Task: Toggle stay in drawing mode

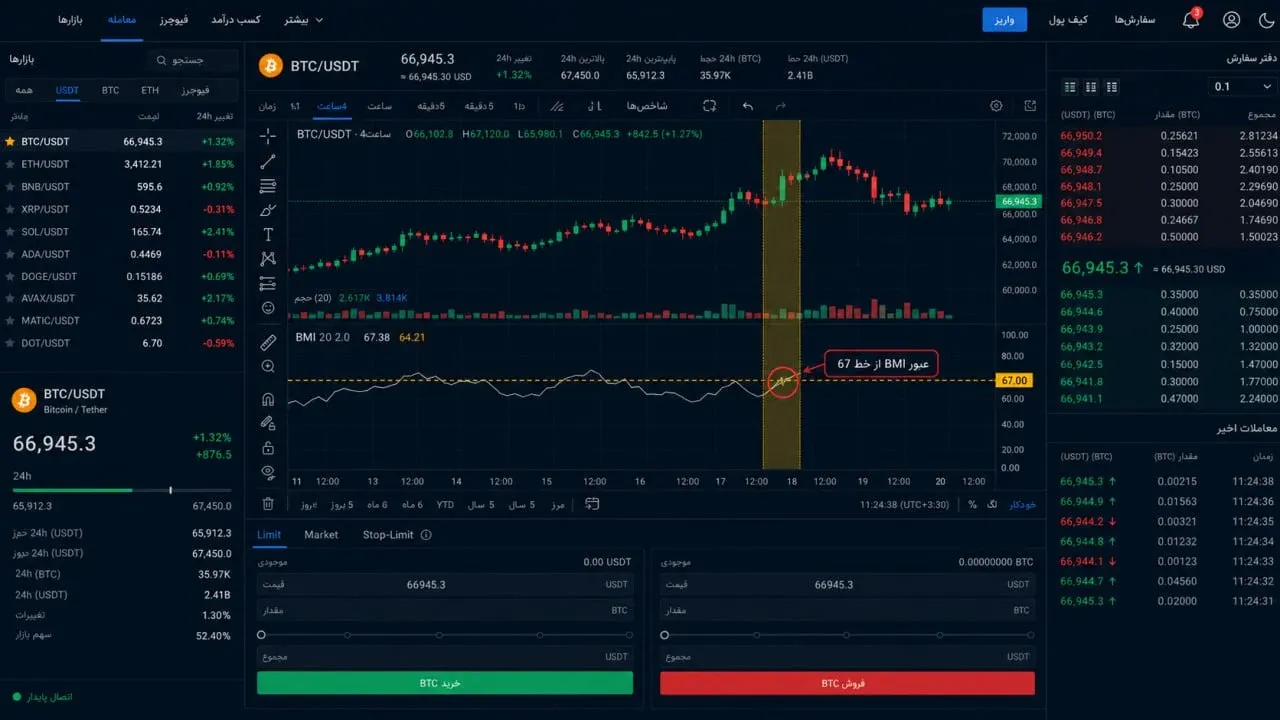Action: click(268, 423)
